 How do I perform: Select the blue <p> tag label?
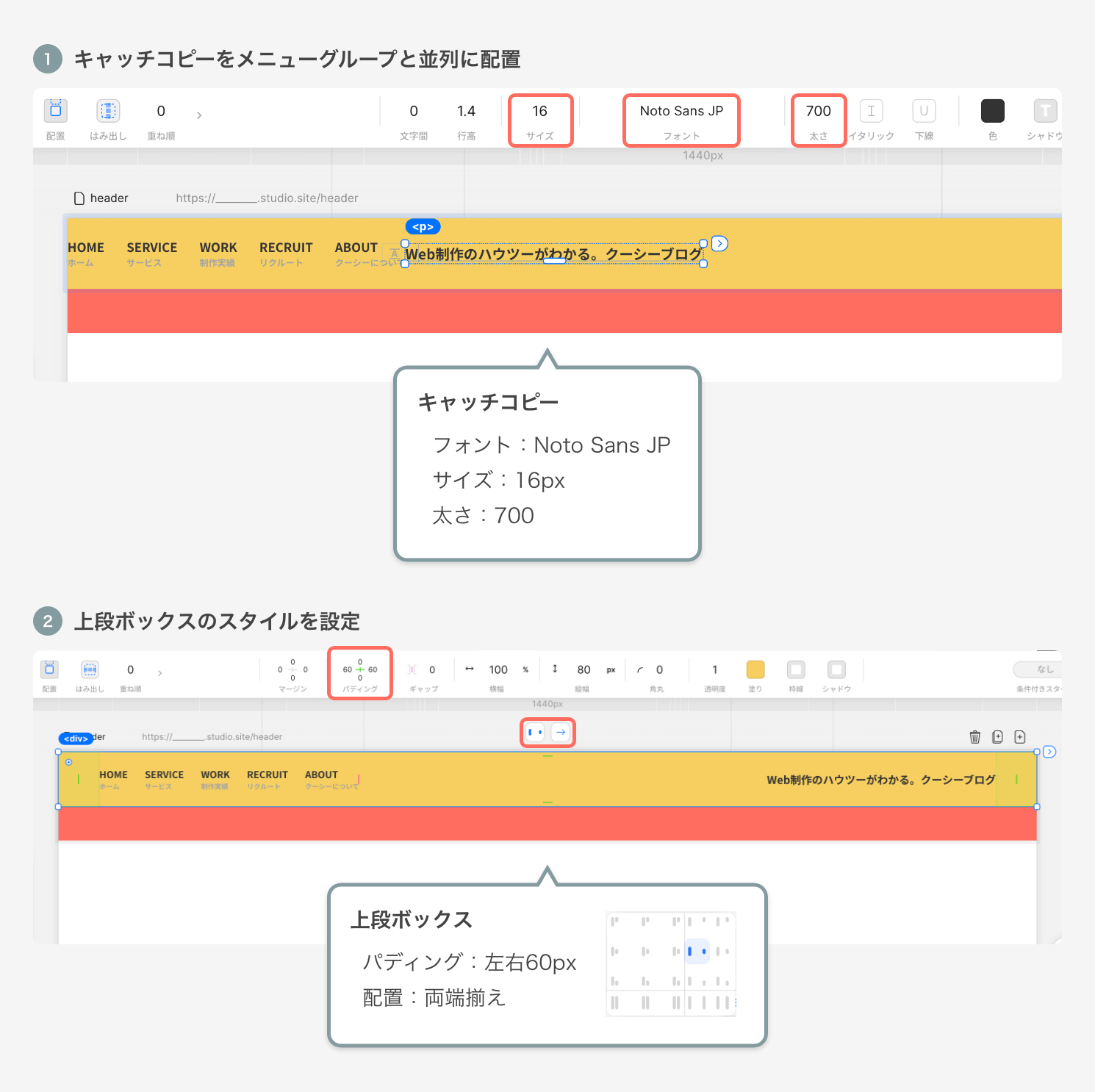click(423, 227)
